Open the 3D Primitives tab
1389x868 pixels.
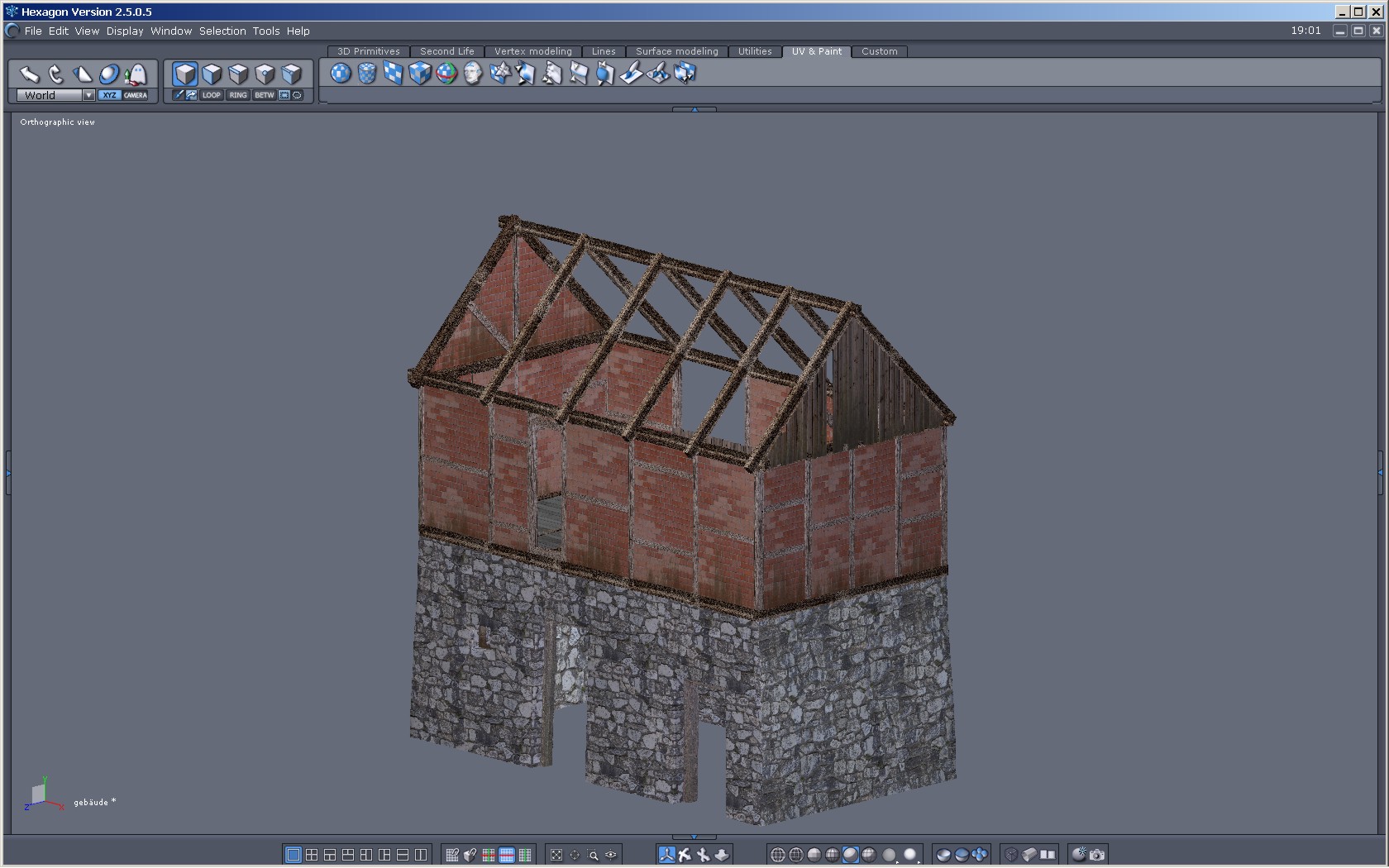(368, 51)
